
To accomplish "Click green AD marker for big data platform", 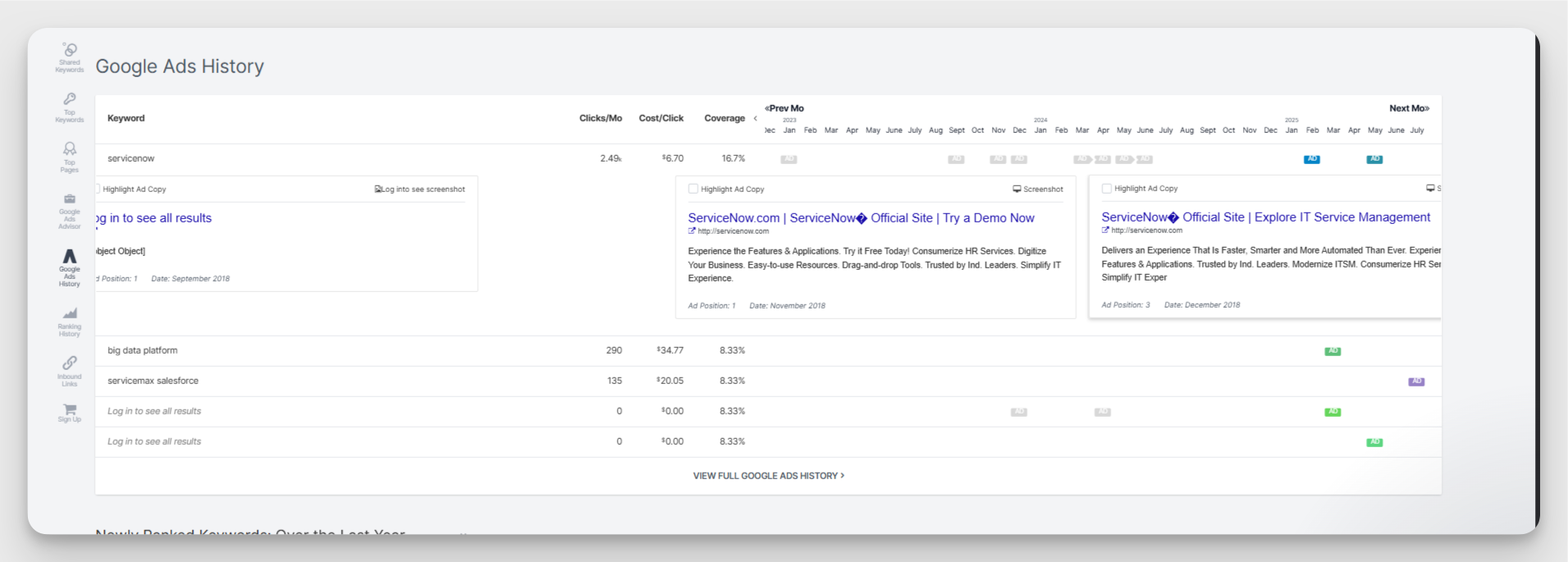I will (1333, 351).
